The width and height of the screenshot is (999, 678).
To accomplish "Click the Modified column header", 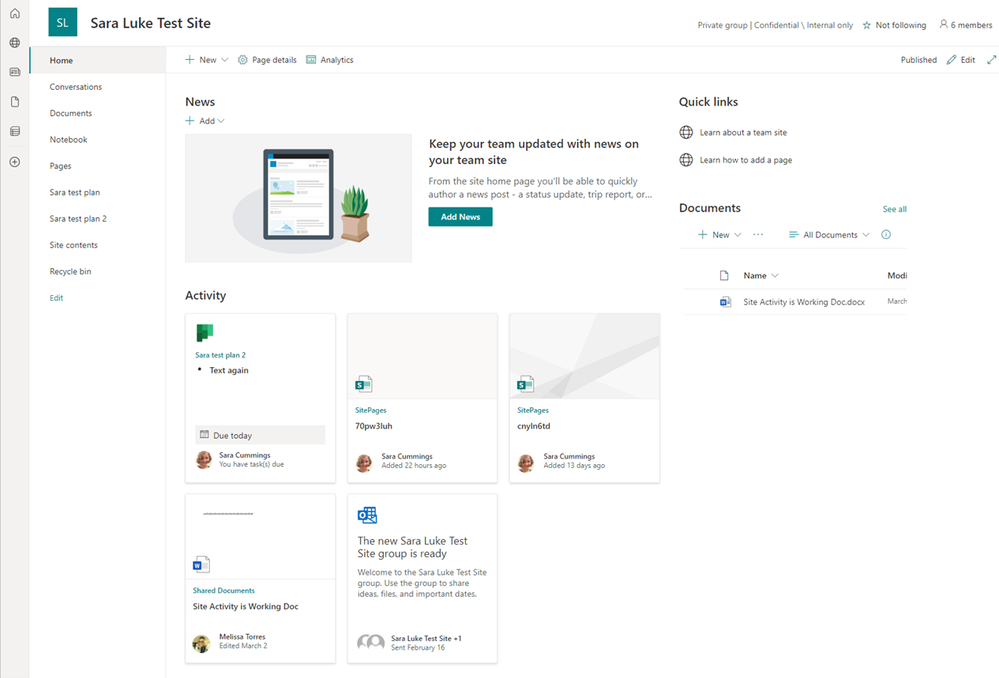I will 897,275.
